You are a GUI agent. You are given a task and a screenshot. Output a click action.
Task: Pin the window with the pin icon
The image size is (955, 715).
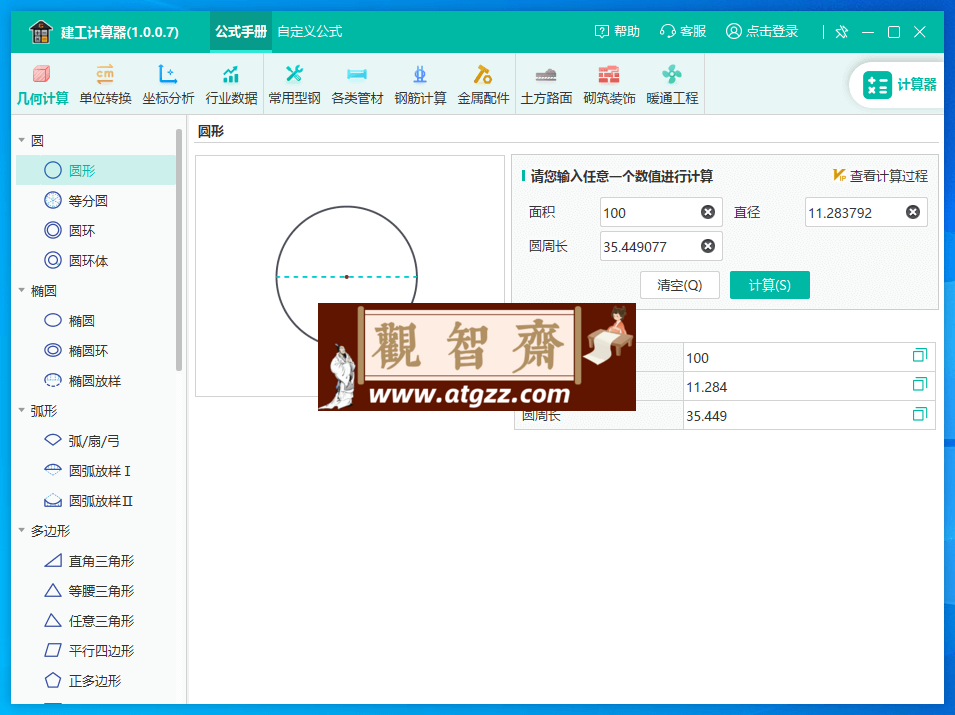(x=842, y=32)
